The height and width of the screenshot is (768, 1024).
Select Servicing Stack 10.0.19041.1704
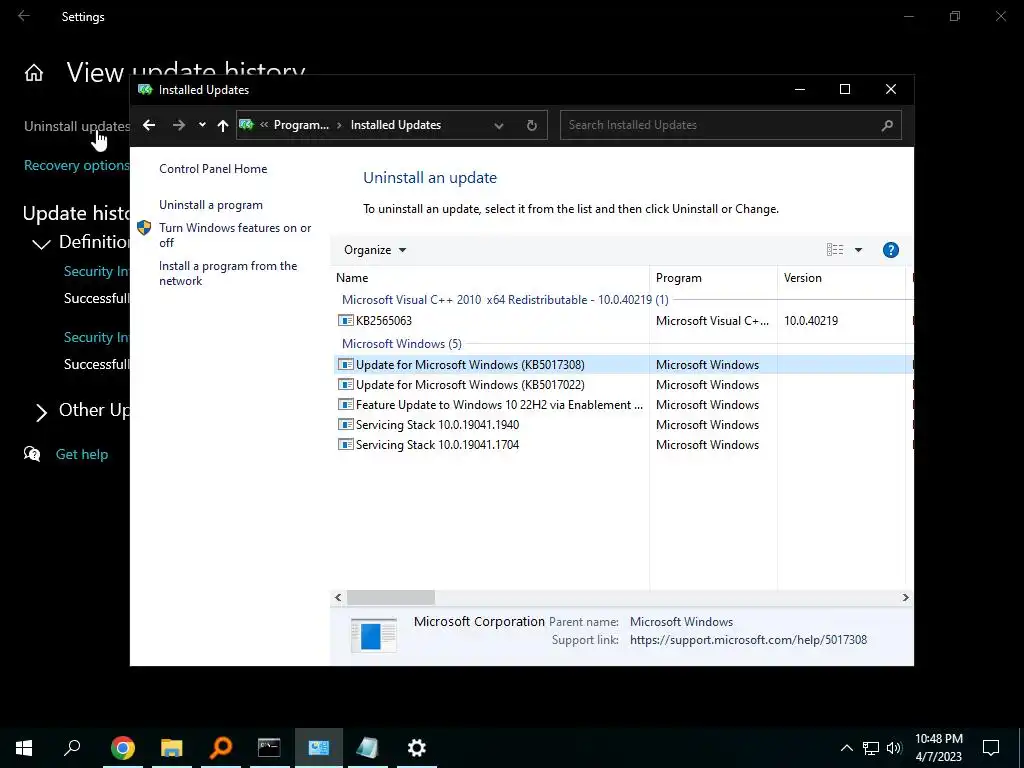[438, 445]
